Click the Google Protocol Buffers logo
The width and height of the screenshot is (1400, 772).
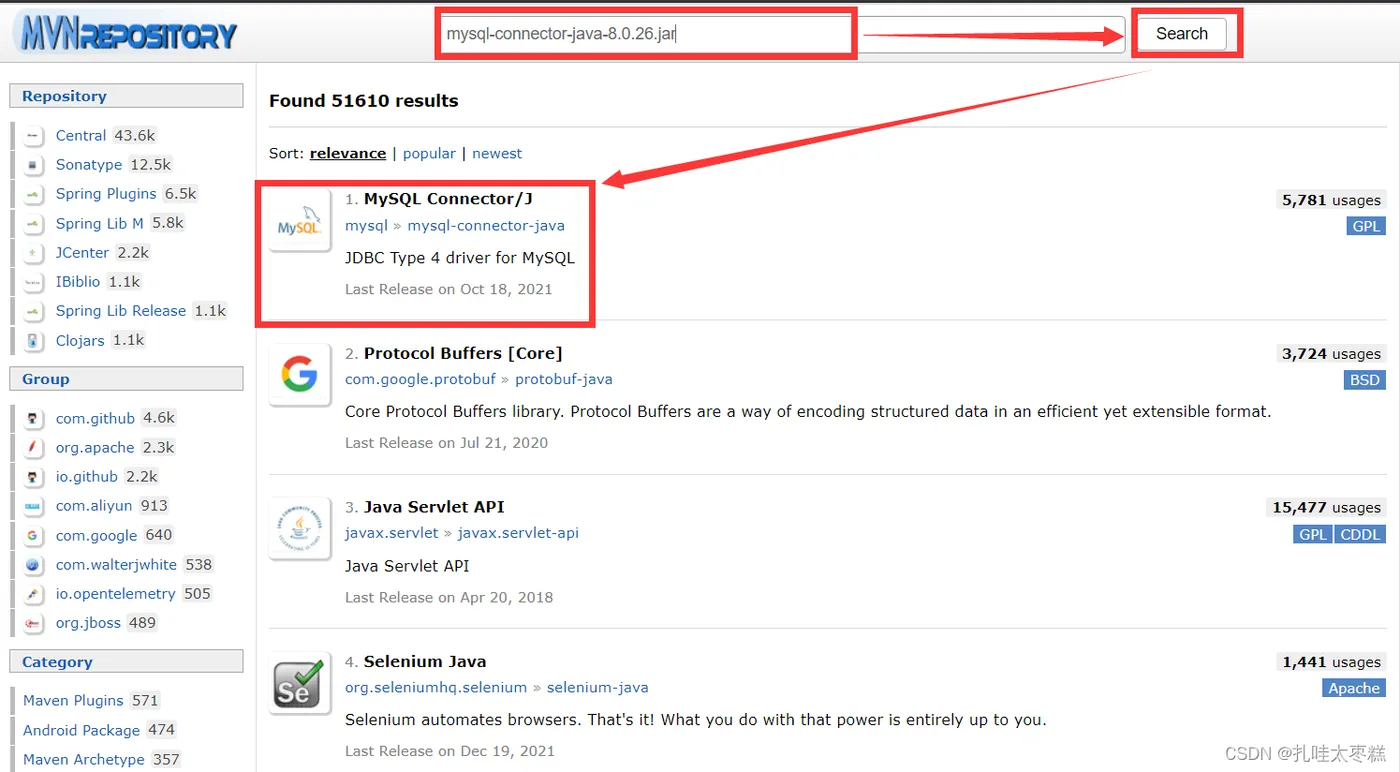tap(300, 375)
